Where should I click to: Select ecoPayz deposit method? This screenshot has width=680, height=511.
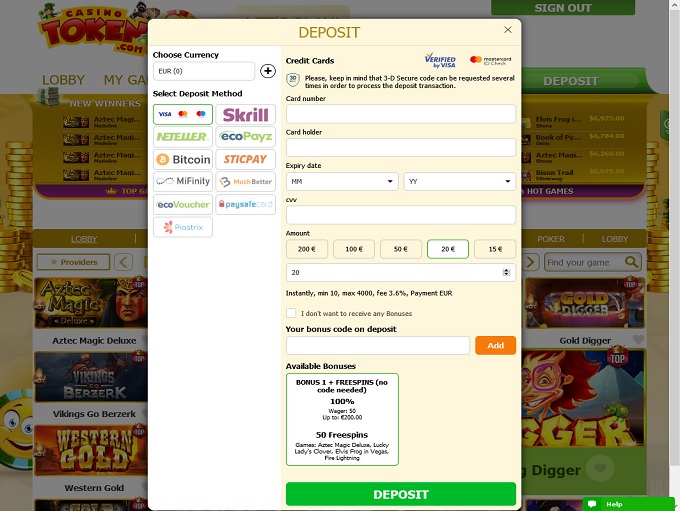pos(245,137)
